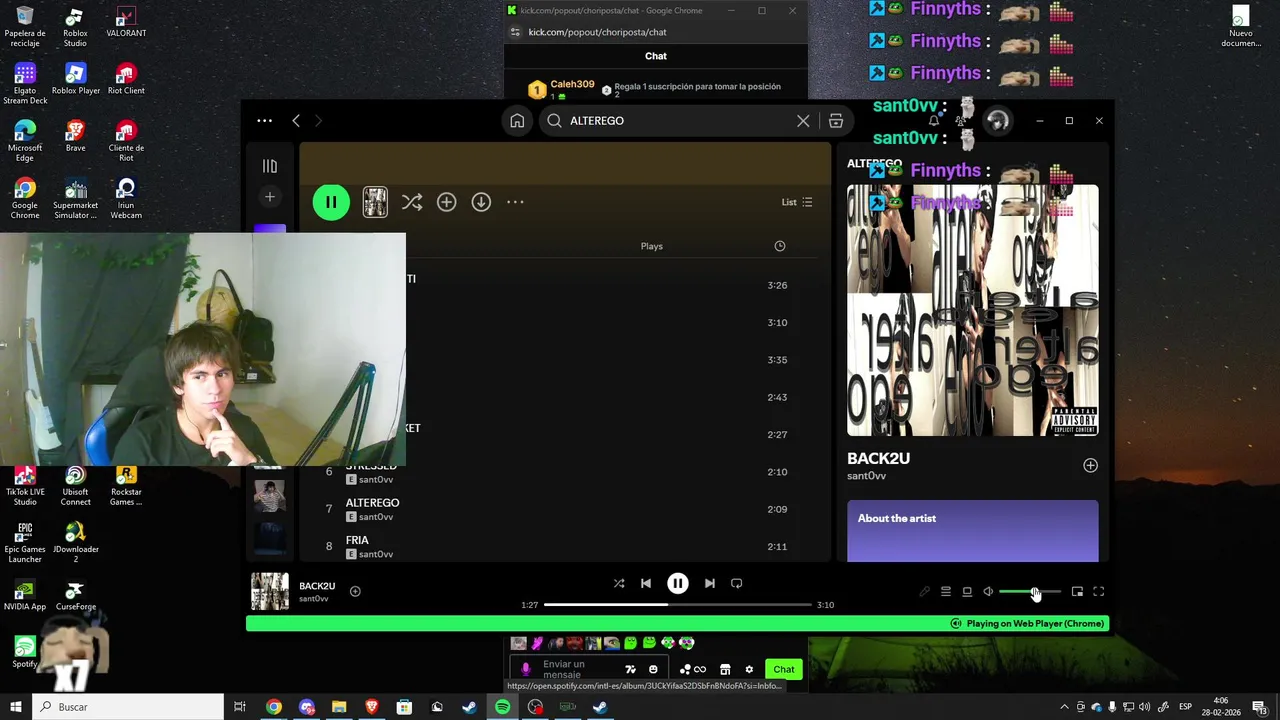Seek within the song progress bar
Viewport: 1280px width, 720px height.
point(678,605)
